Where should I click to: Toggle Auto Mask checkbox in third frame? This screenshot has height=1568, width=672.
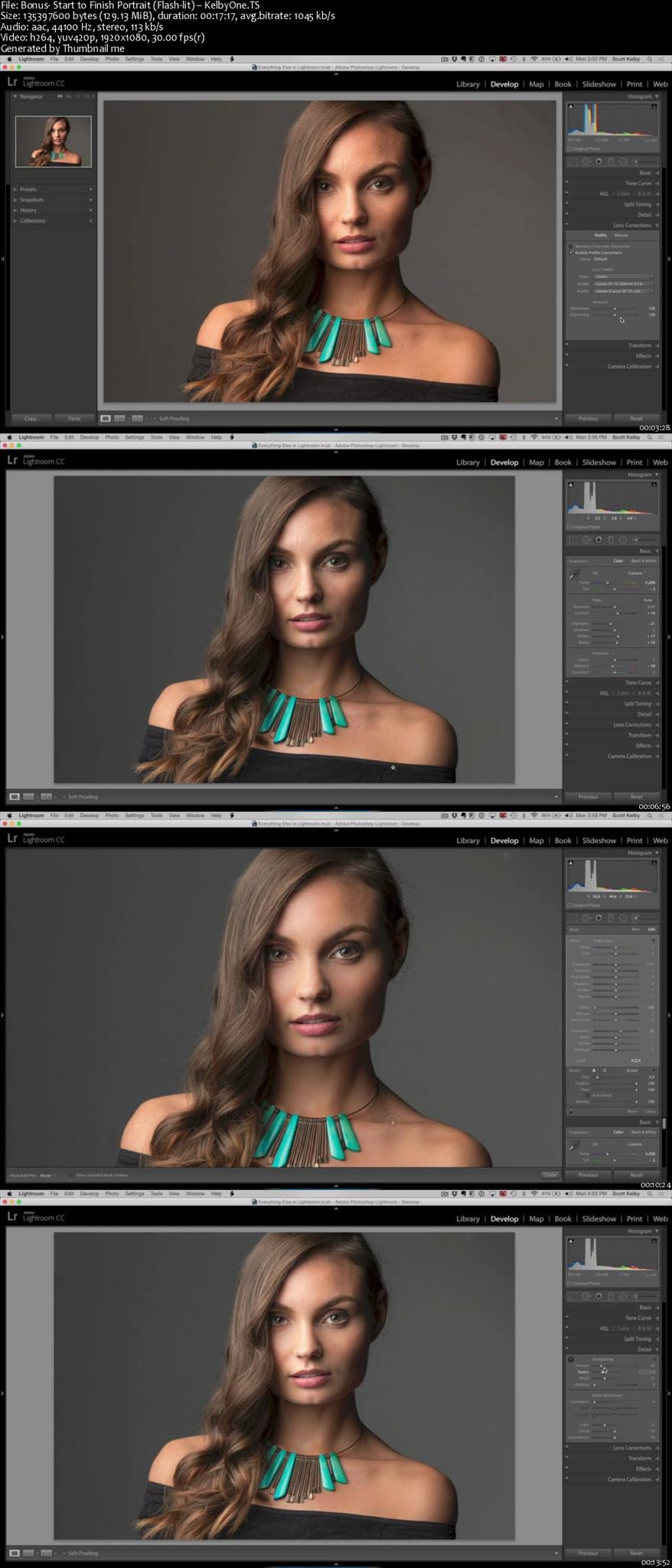588,1095
